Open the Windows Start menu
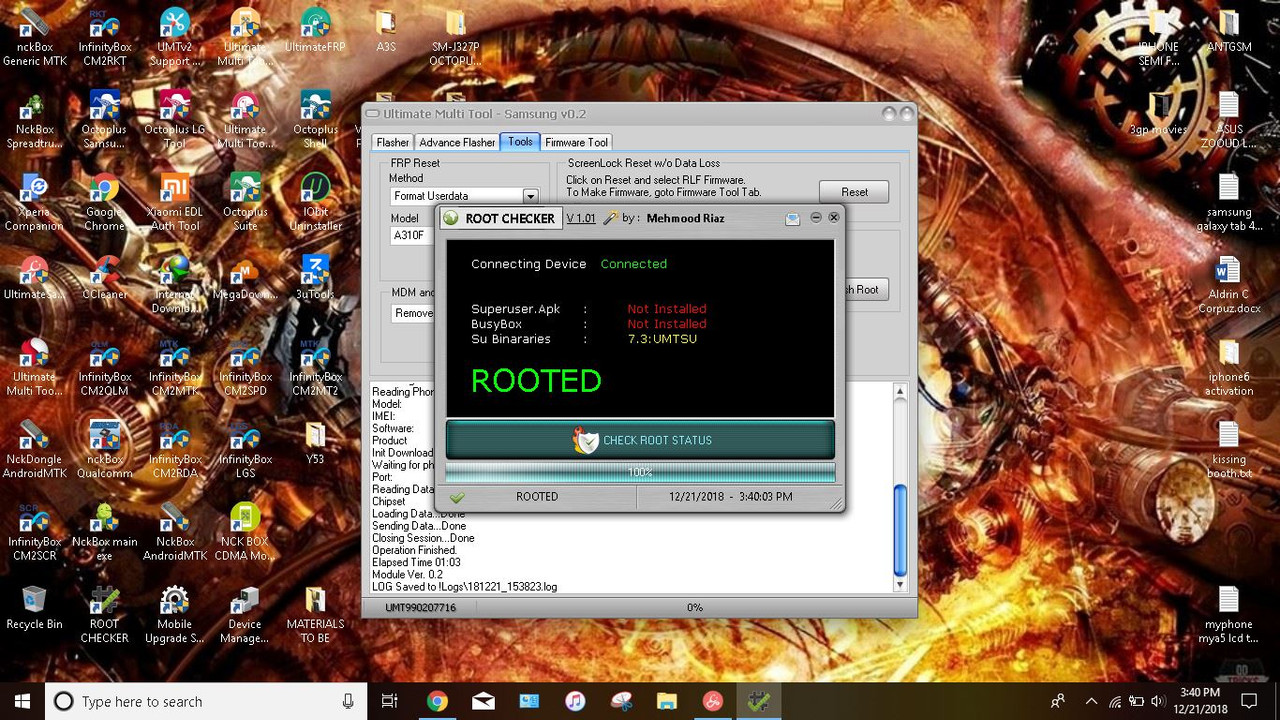 22,701
